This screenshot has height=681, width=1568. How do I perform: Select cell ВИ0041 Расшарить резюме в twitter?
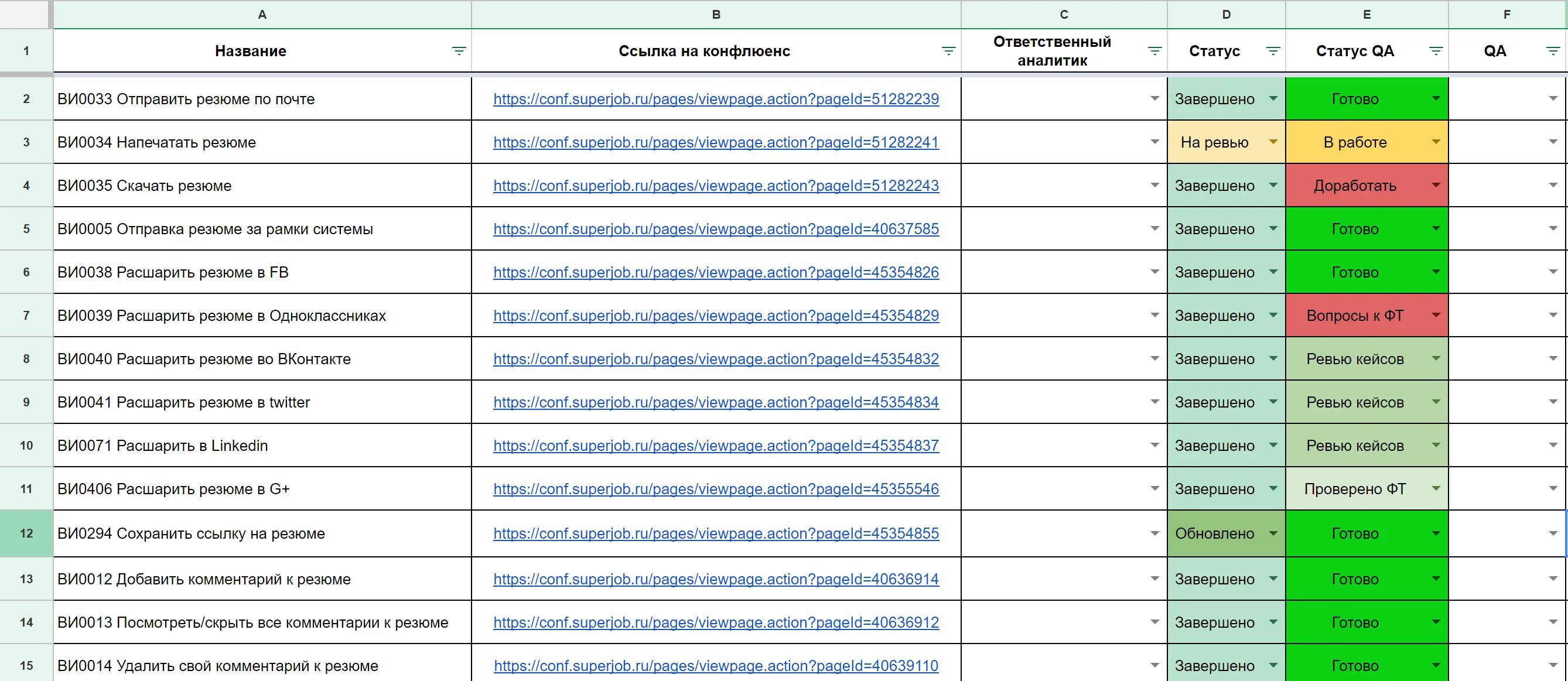click(x=262, y=402)
